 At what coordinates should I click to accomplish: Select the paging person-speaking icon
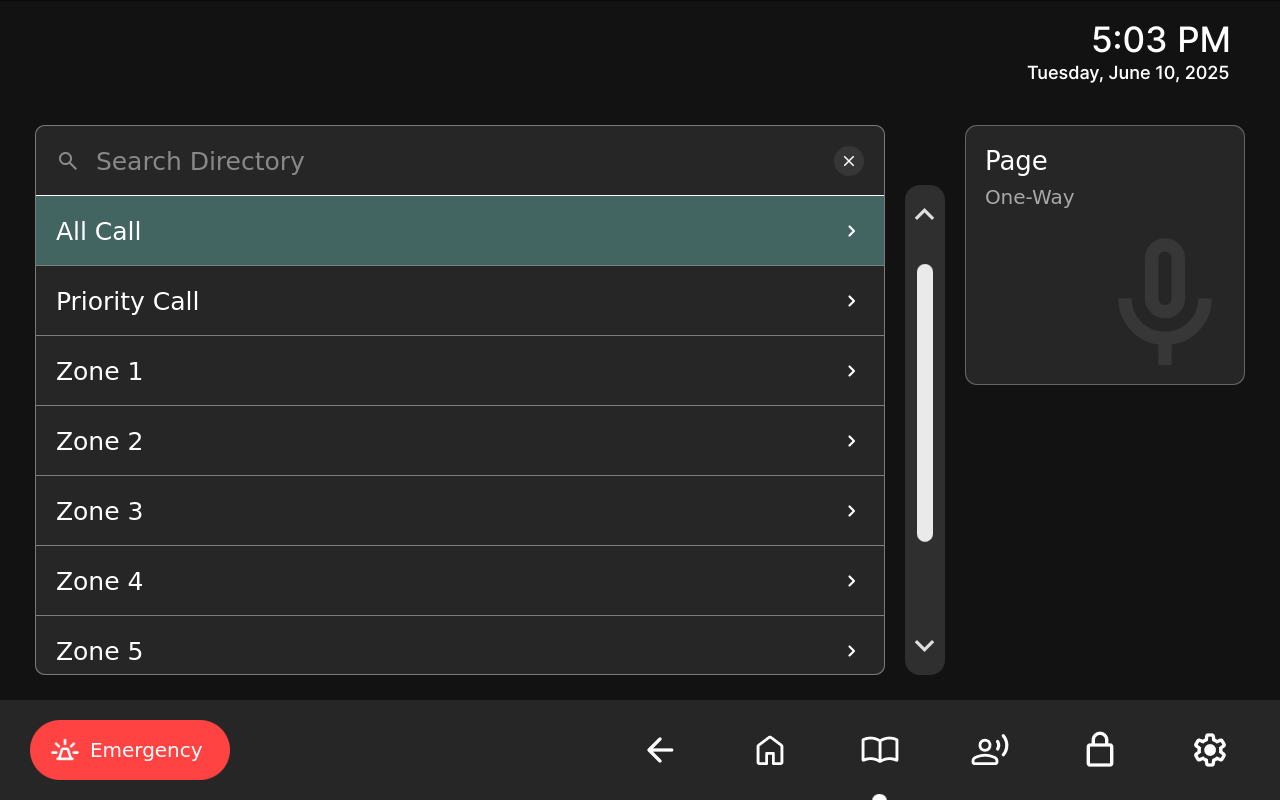[990, 750]
